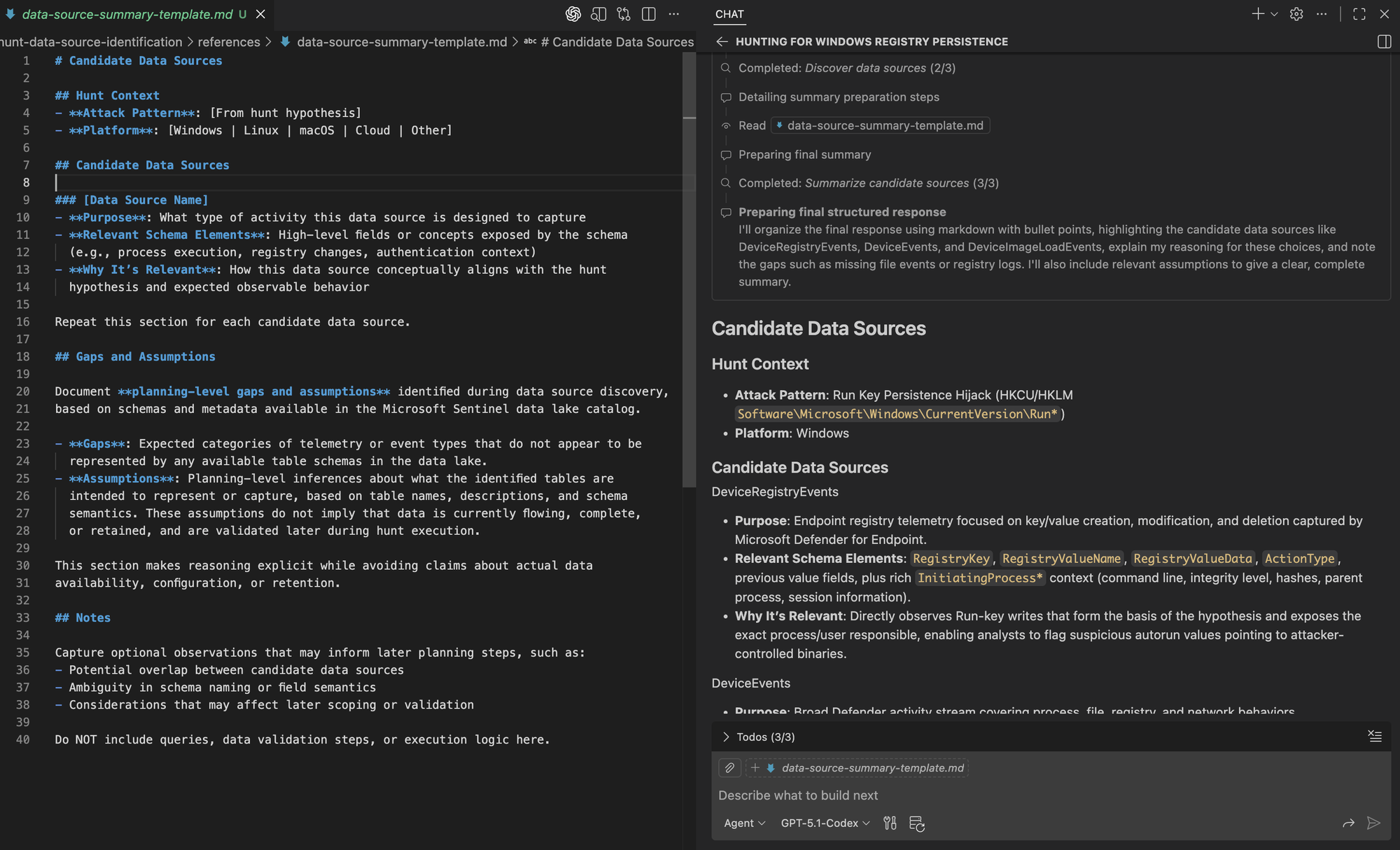Toggle maximize chat panel size
The width and height of the screenshot is (1400, 850).
click(x=1359, y=14)
